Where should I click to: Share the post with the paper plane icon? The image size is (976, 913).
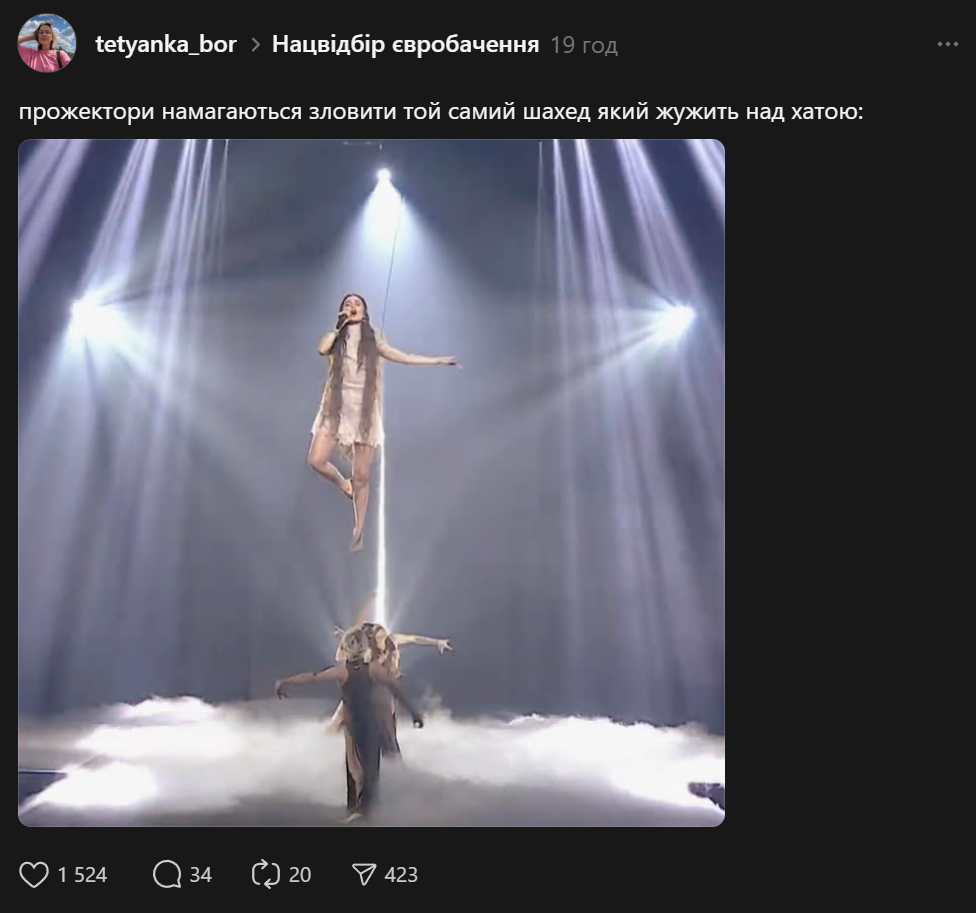(364, 875)
